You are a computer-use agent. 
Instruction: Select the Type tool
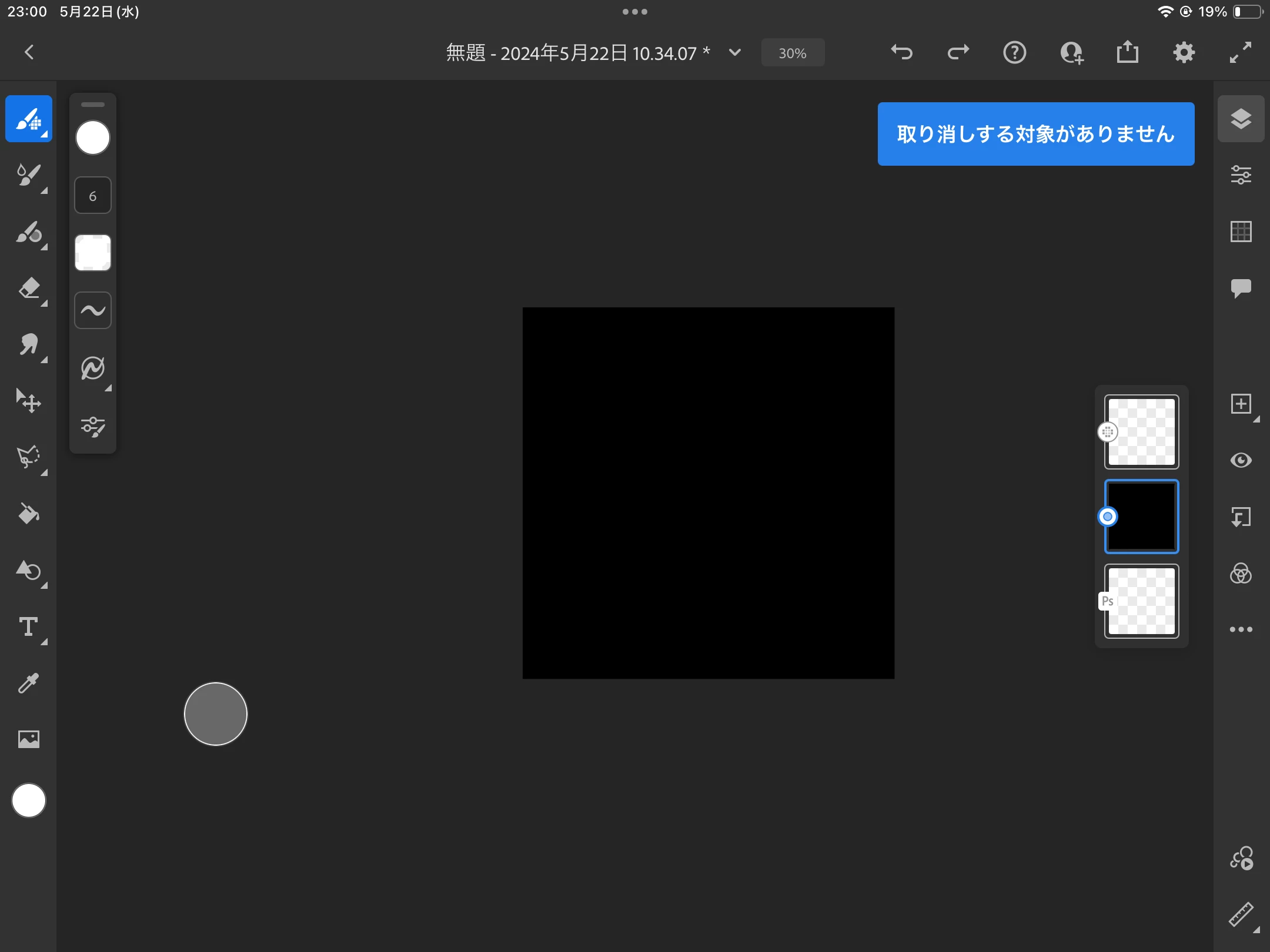tap(29, 627)
